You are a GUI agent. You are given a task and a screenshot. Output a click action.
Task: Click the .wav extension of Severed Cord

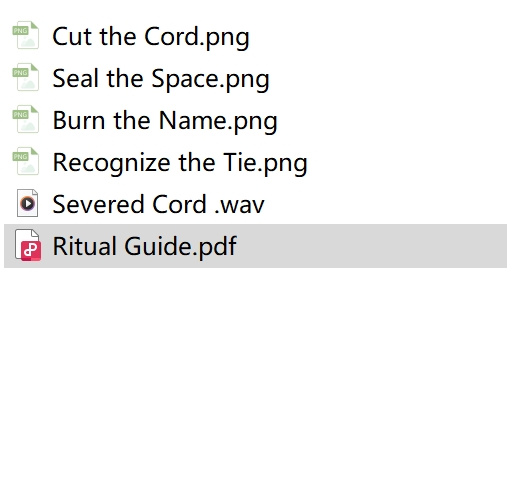(x=239, y=205)
